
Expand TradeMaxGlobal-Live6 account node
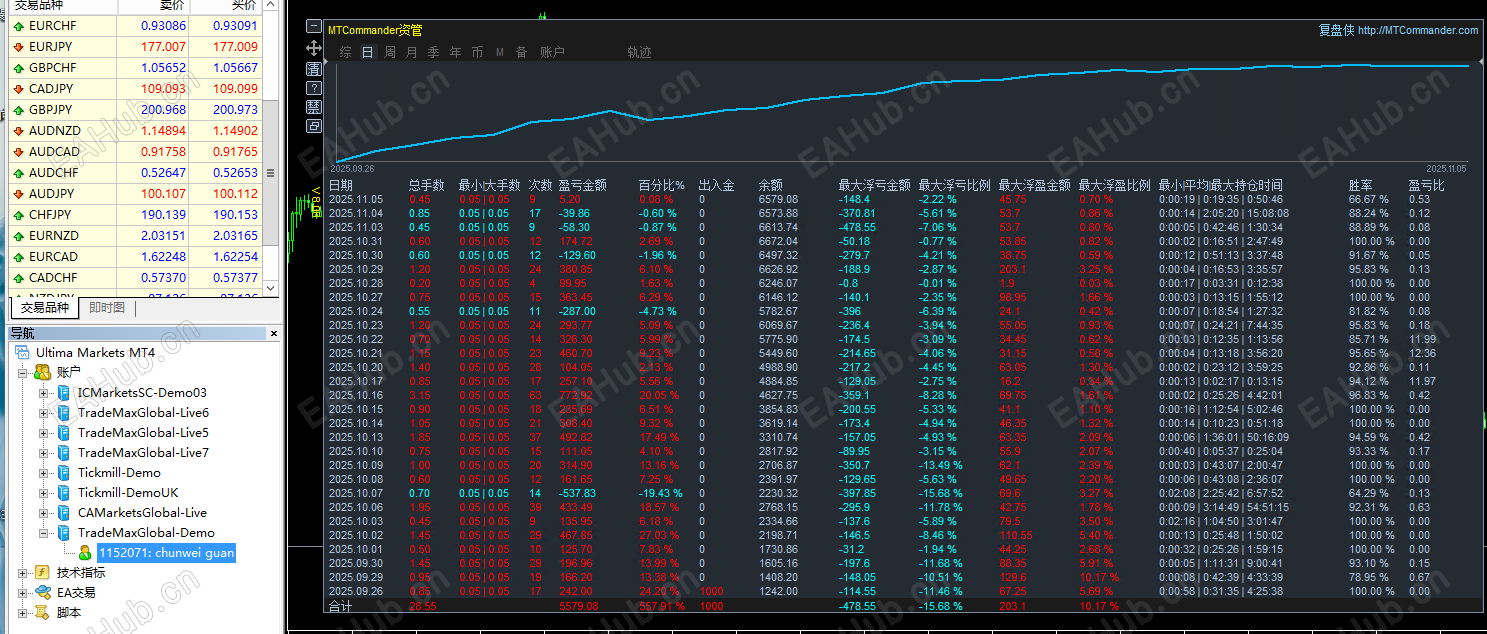pyautogui.click(x=44, y=413)
